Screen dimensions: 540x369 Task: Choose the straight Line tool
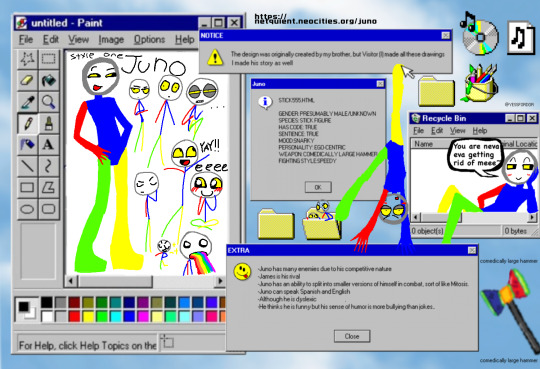[x=27, y=166]
